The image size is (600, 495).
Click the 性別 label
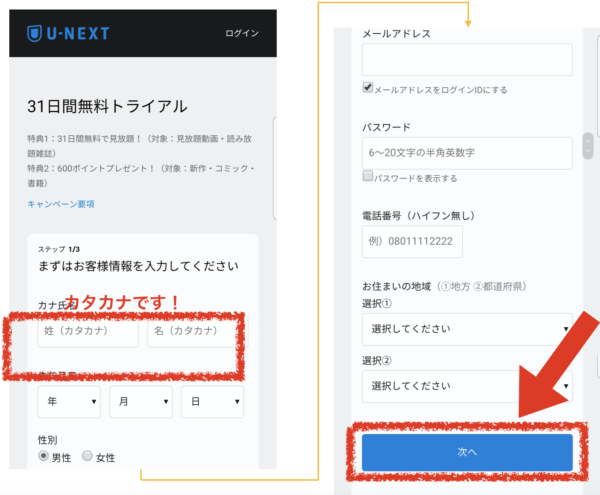47,440
